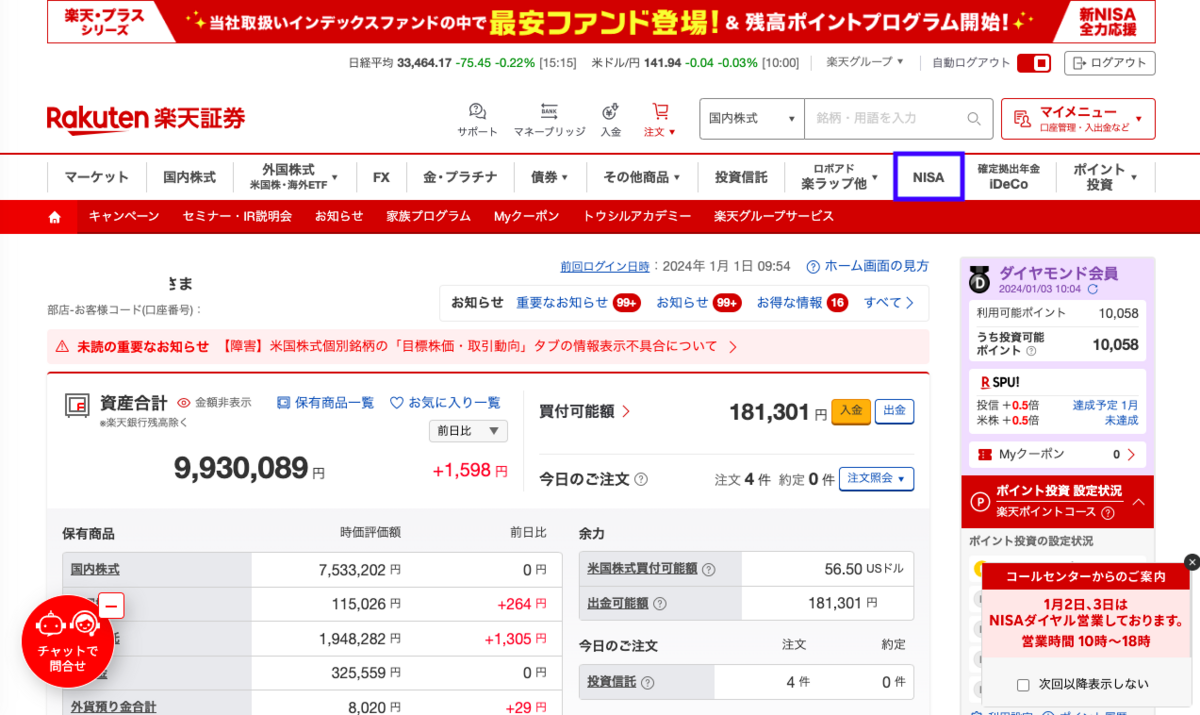
Task: Go to 家族プログラム in the red bar
Action: pyautogui.click(x=429, y=216)
